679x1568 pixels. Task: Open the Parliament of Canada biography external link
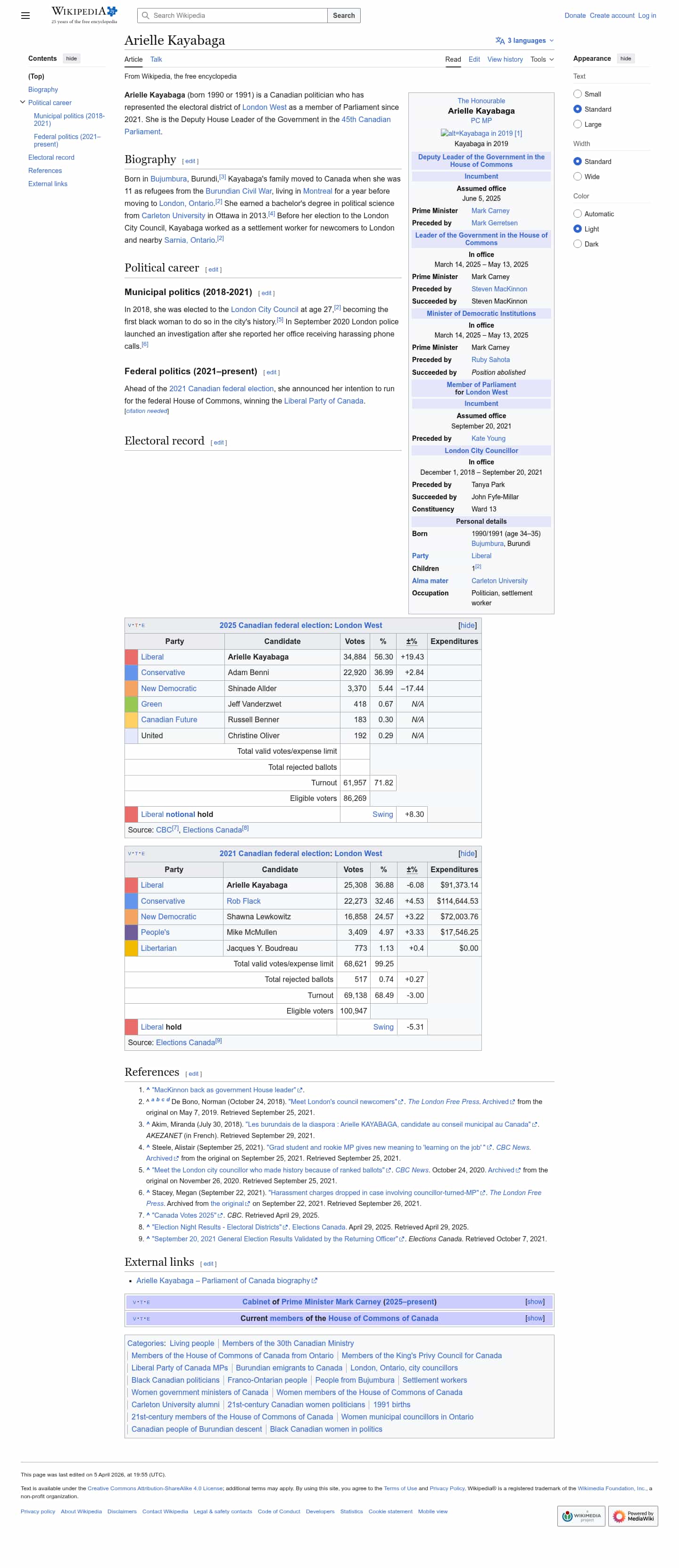click(x=226, y=1281)
